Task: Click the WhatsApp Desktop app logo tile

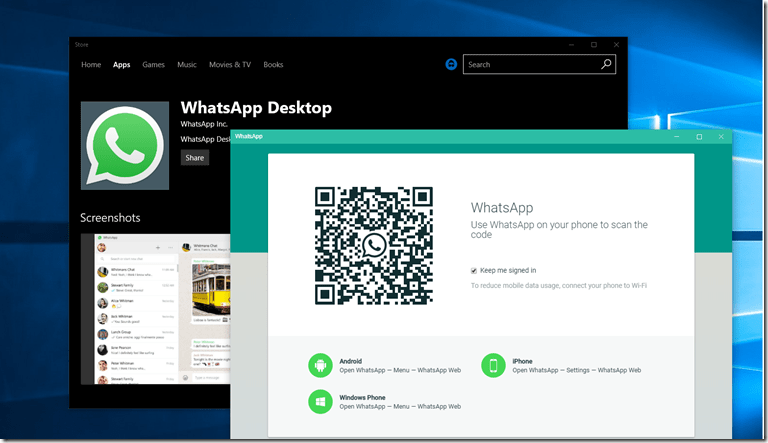Action: point(125,146)
